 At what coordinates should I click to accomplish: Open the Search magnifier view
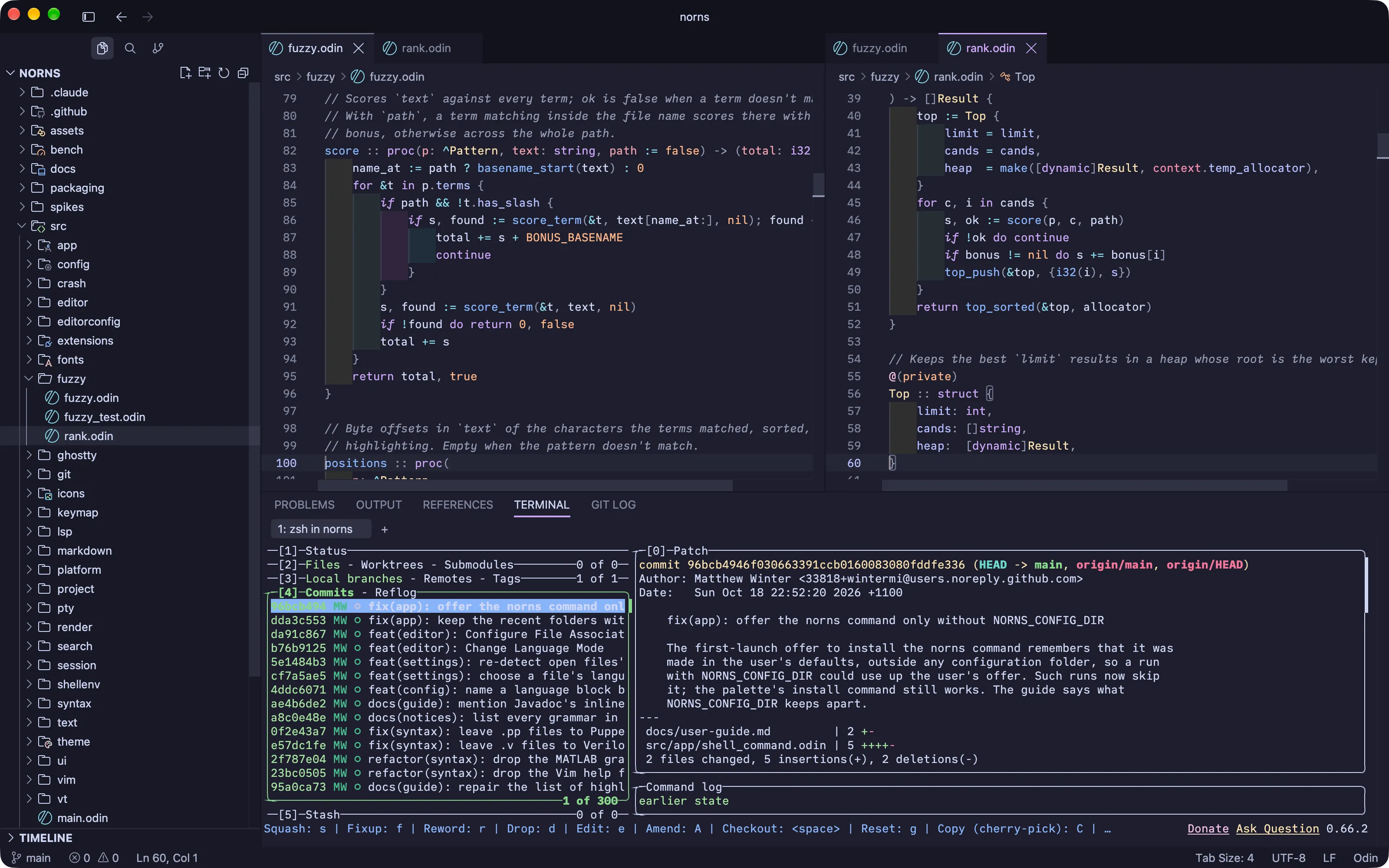[130, 48]
